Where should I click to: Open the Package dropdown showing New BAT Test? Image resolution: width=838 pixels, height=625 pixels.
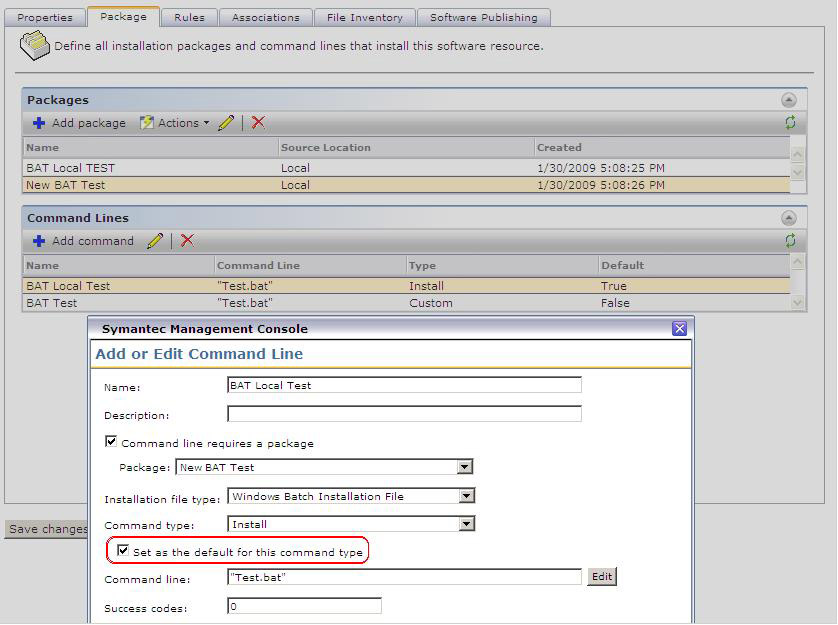(x=464, y=467)
